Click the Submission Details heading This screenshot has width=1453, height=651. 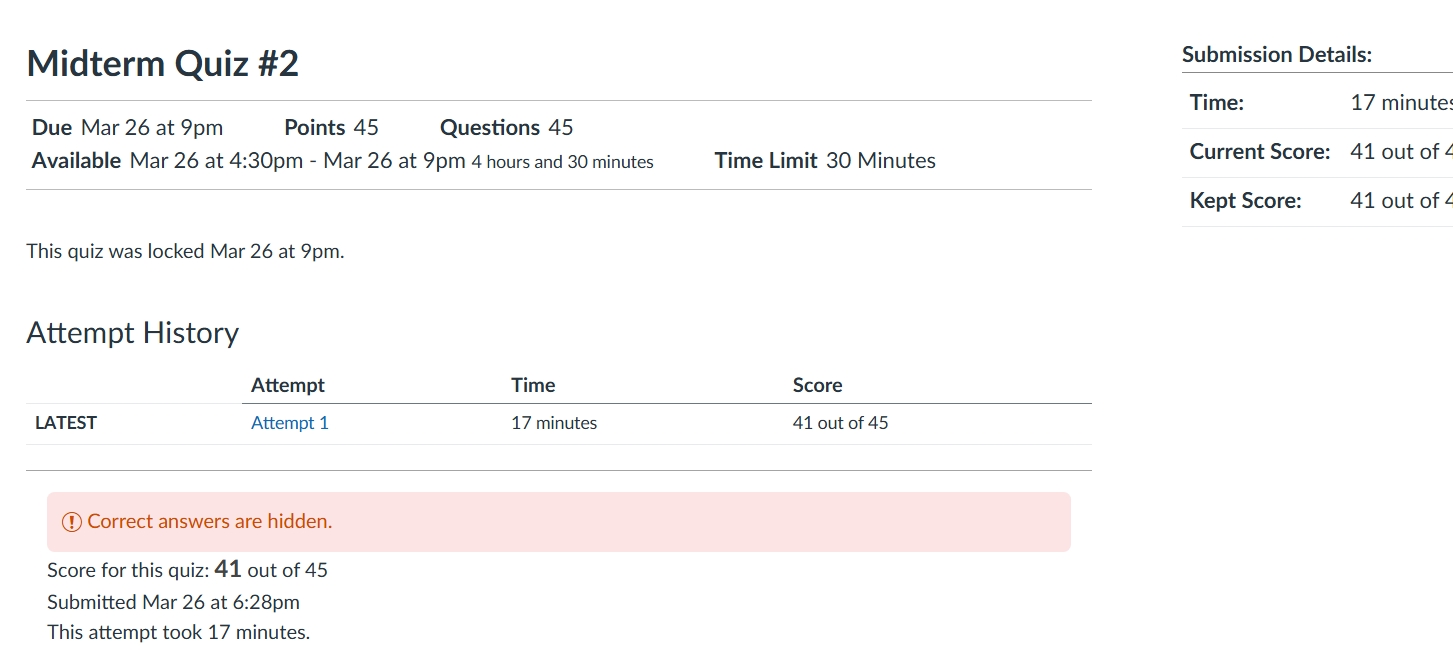[1276, 55]
